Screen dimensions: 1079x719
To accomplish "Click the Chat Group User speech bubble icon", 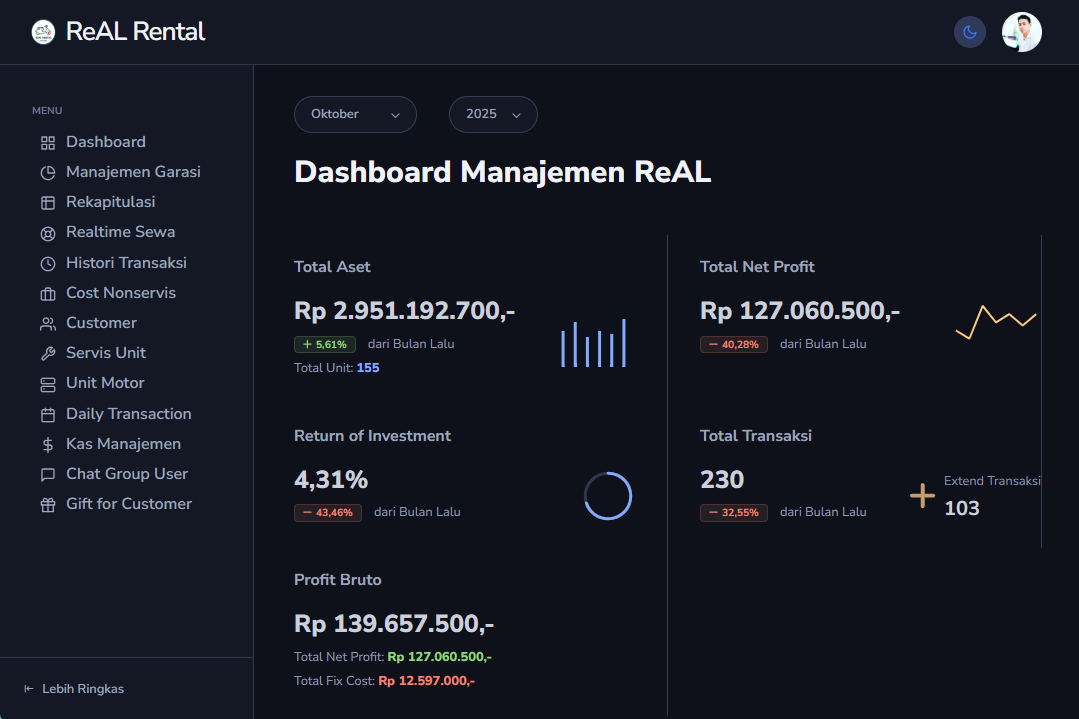I will [x=48, y=475].
